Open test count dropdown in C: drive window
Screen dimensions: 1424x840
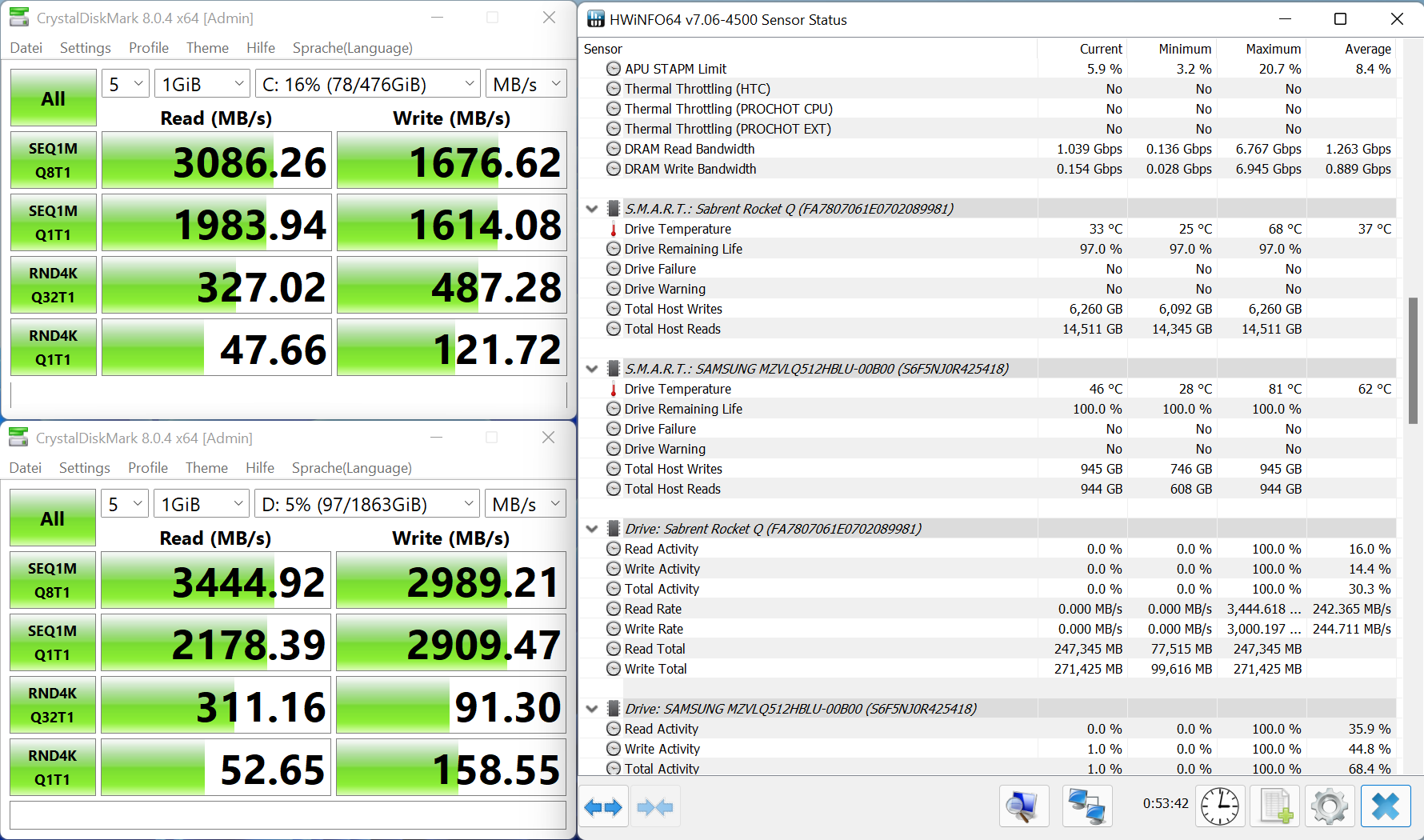(x=126, y=84)
